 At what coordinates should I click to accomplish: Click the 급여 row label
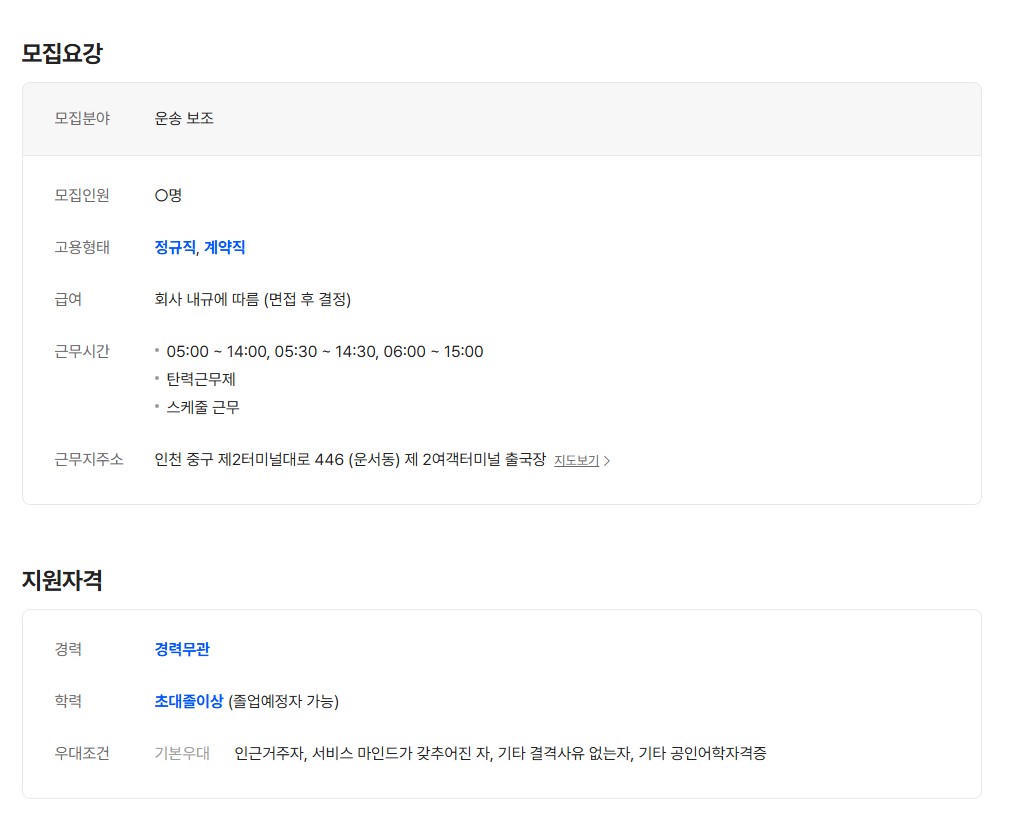tap(68, 299)
